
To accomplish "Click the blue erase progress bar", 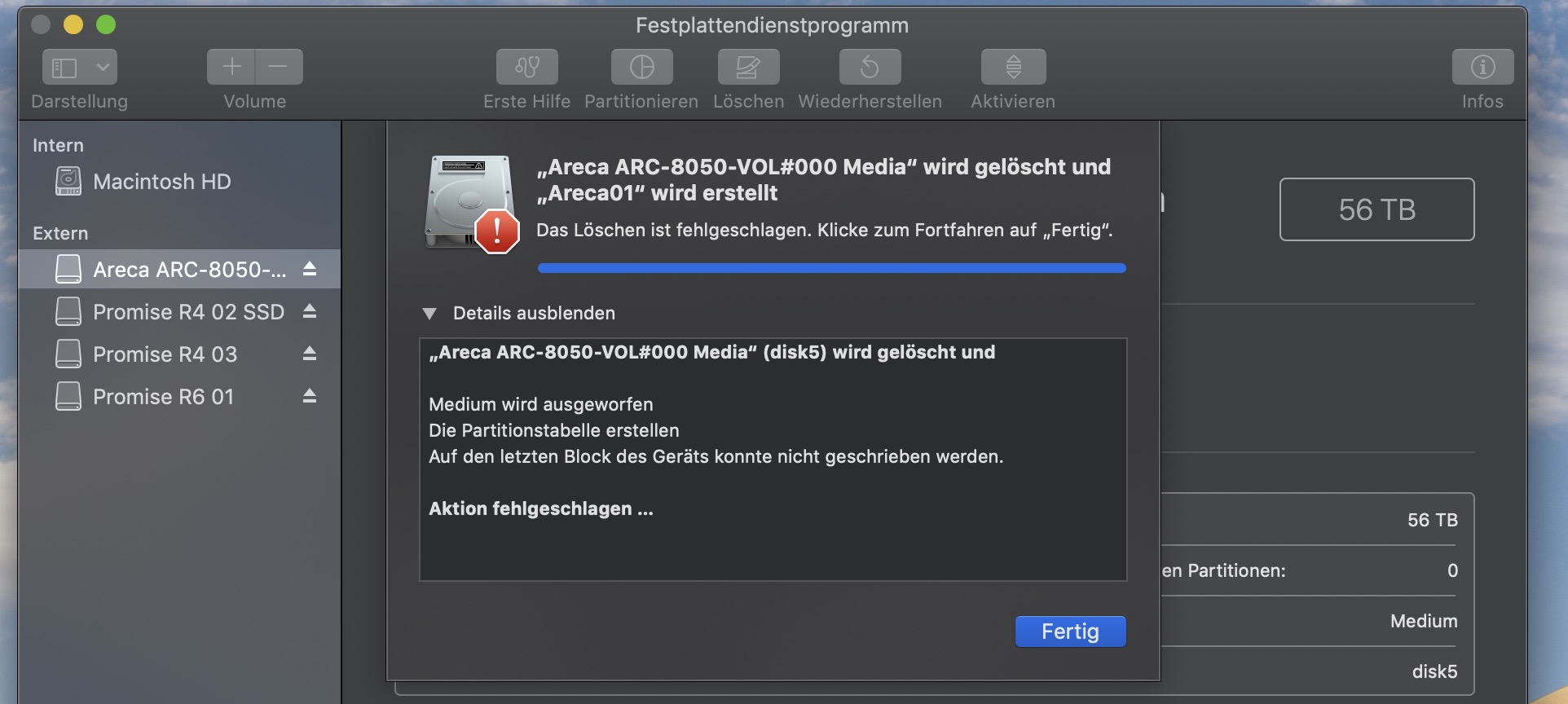I will (831, 268).
